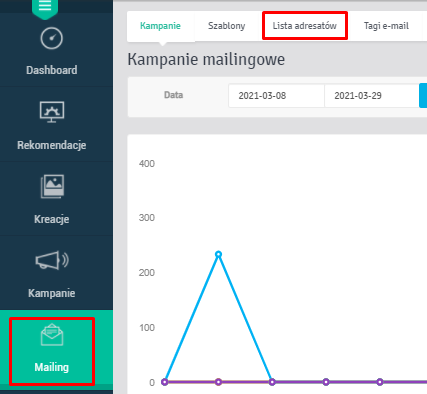Click the first purple data point at zero
The image size is (427, 394).
click(164, 382)
